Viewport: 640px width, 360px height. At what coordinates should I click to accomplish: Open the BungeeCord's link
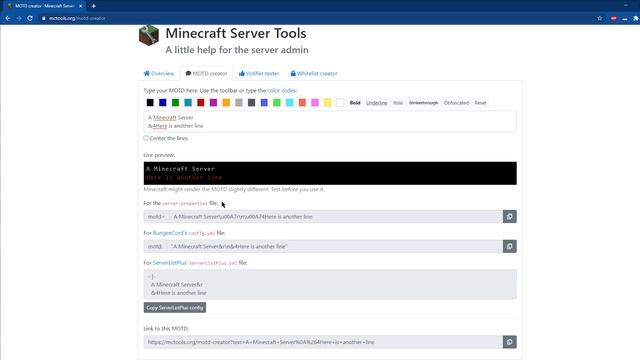tap(170, 233)
